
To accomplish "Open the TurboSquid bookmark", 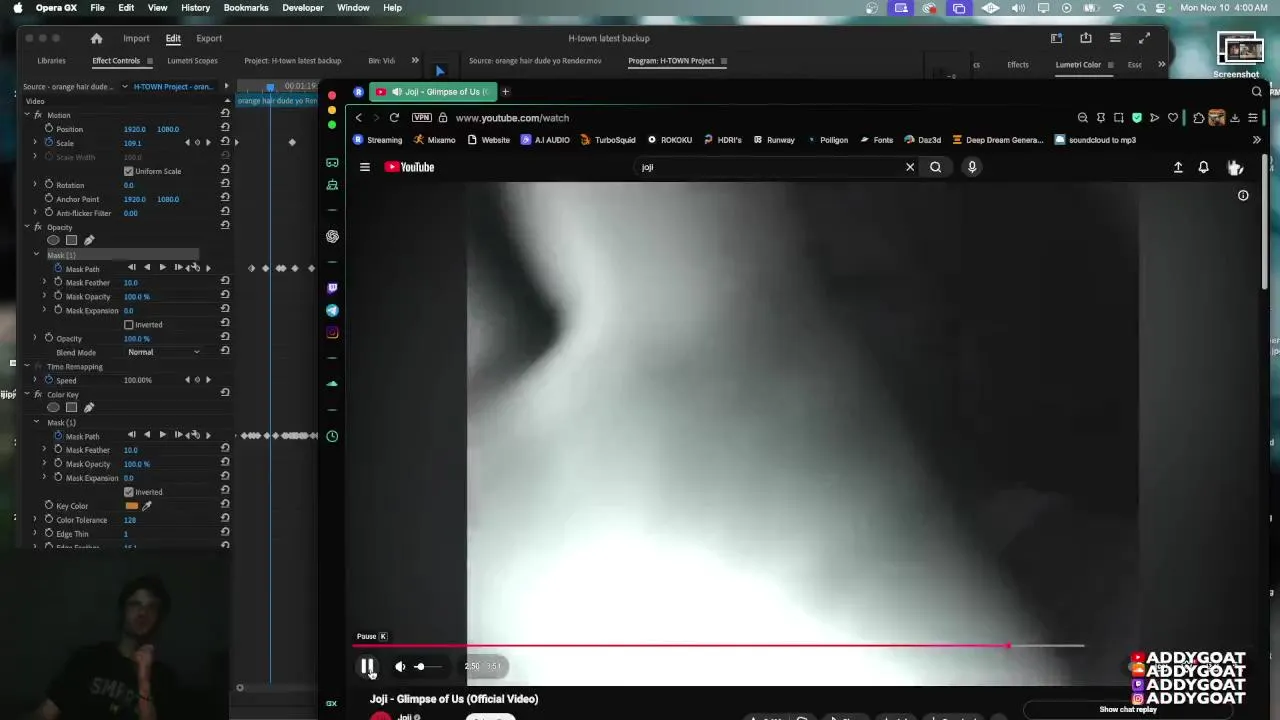I will point(608,140).
